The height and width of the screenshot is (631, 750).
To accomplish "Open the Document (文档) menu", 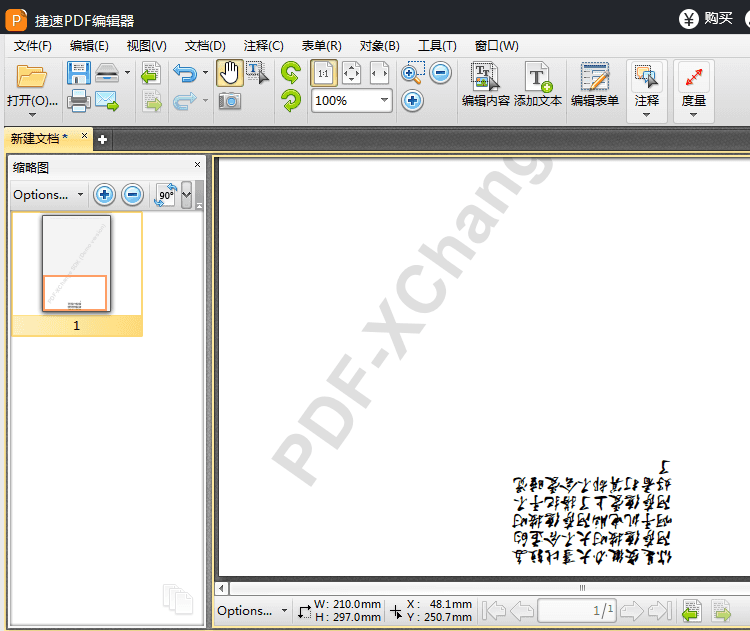I will (205, 45).
